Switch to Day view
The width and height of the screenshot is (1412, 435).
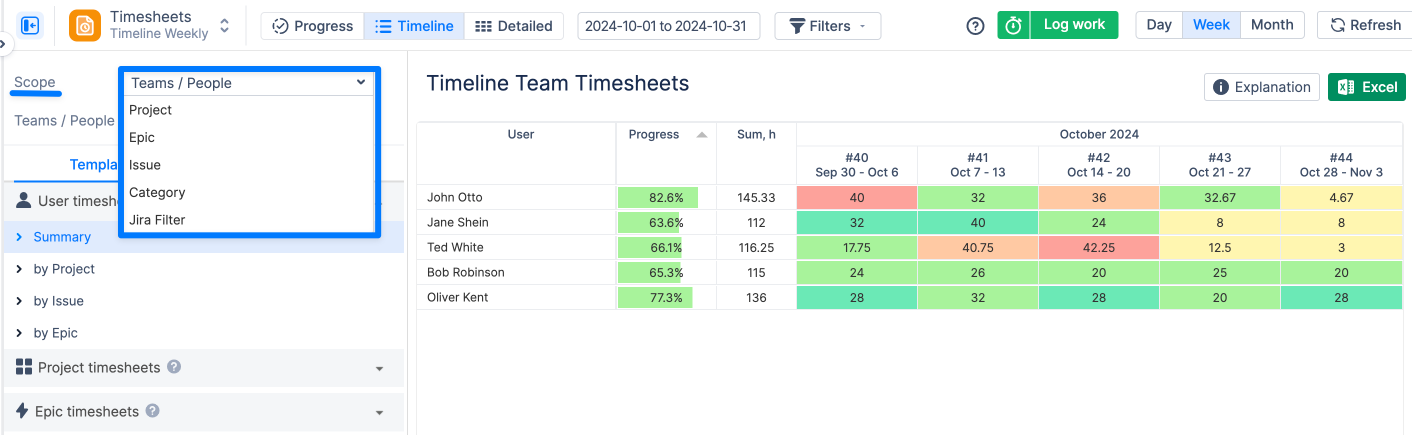click(1159, 25)
